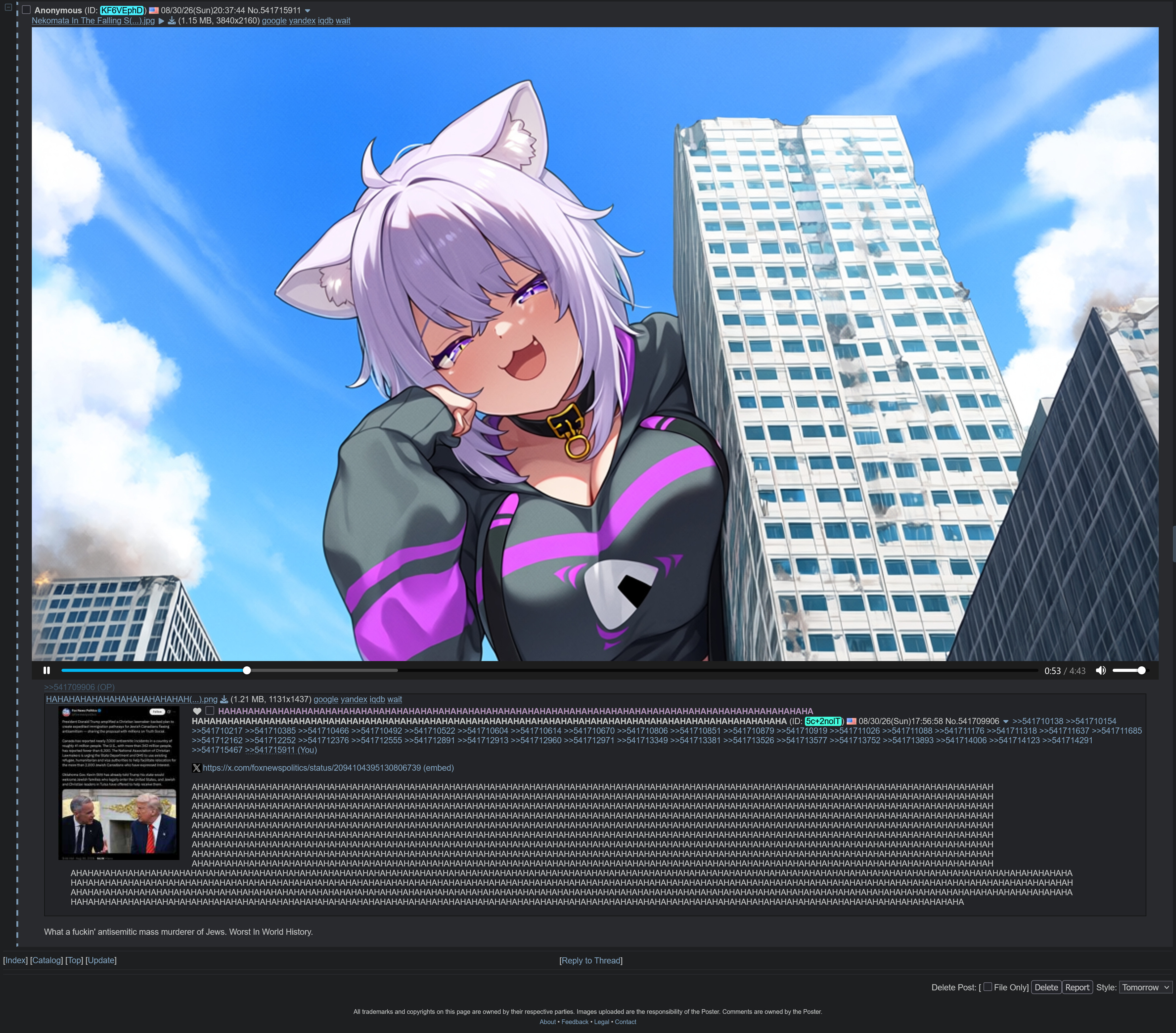The width and height of the screenshot is (1176, 1033).
Task: Search the Nekomata image on iqdb
Action: point(326,21)
